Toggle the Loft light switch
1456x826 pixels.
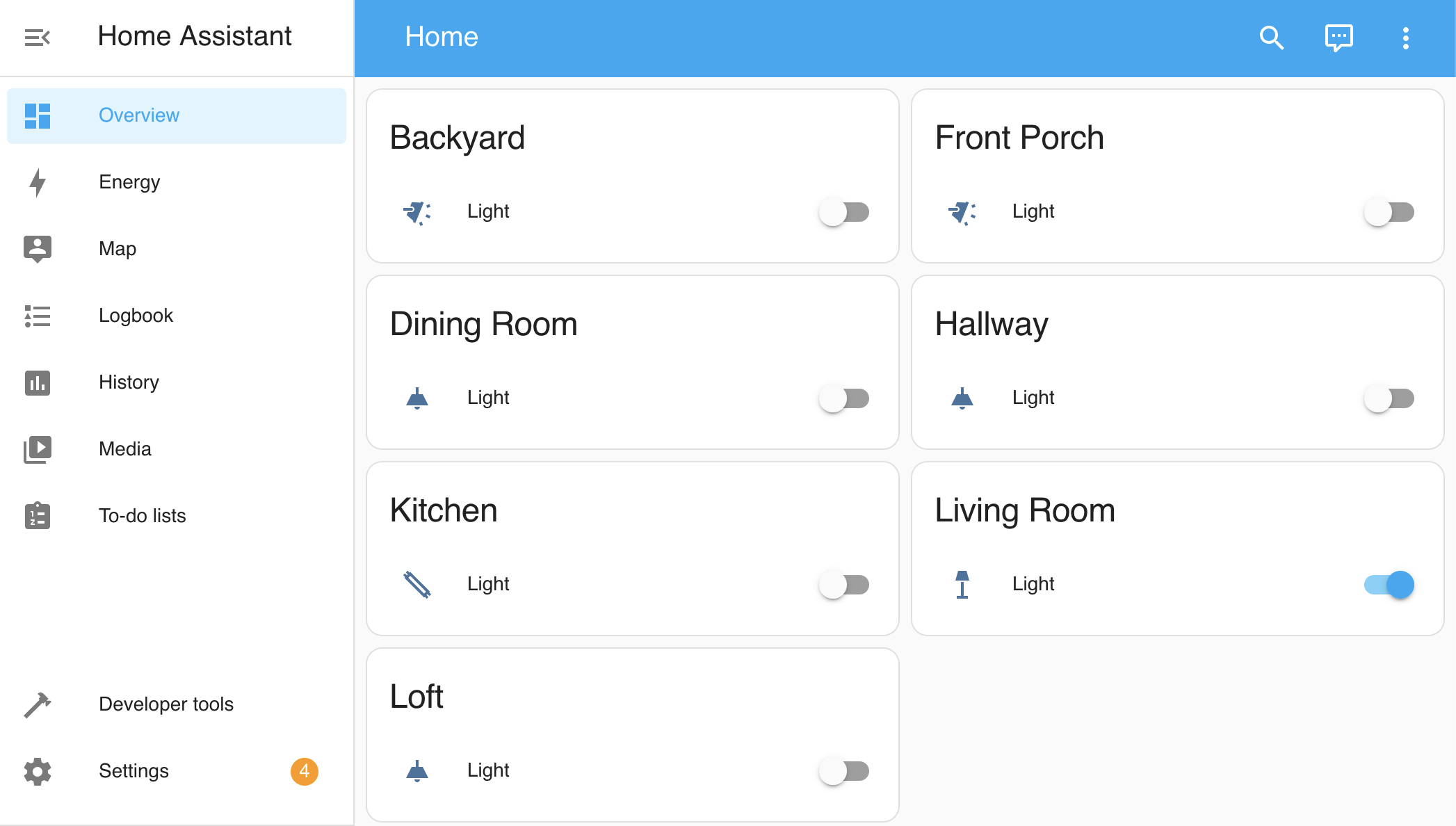(844, 771)
